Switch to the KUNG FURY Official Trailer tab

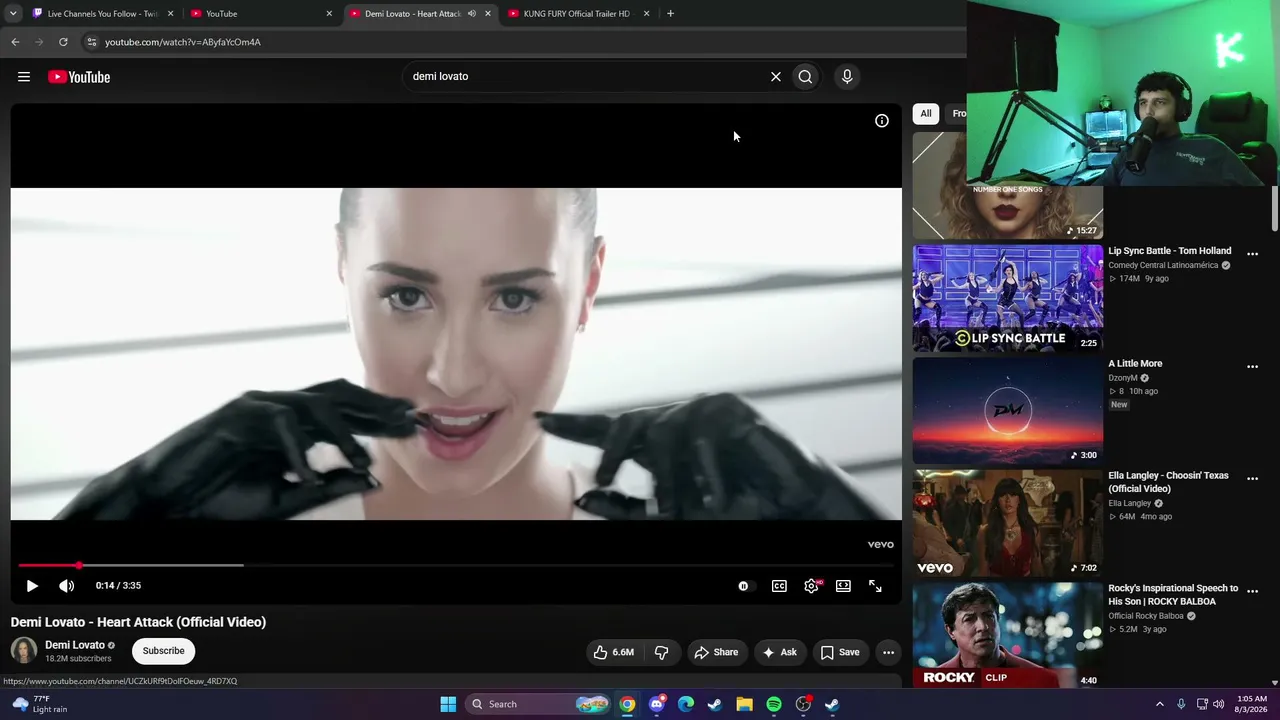coord(578,14)
